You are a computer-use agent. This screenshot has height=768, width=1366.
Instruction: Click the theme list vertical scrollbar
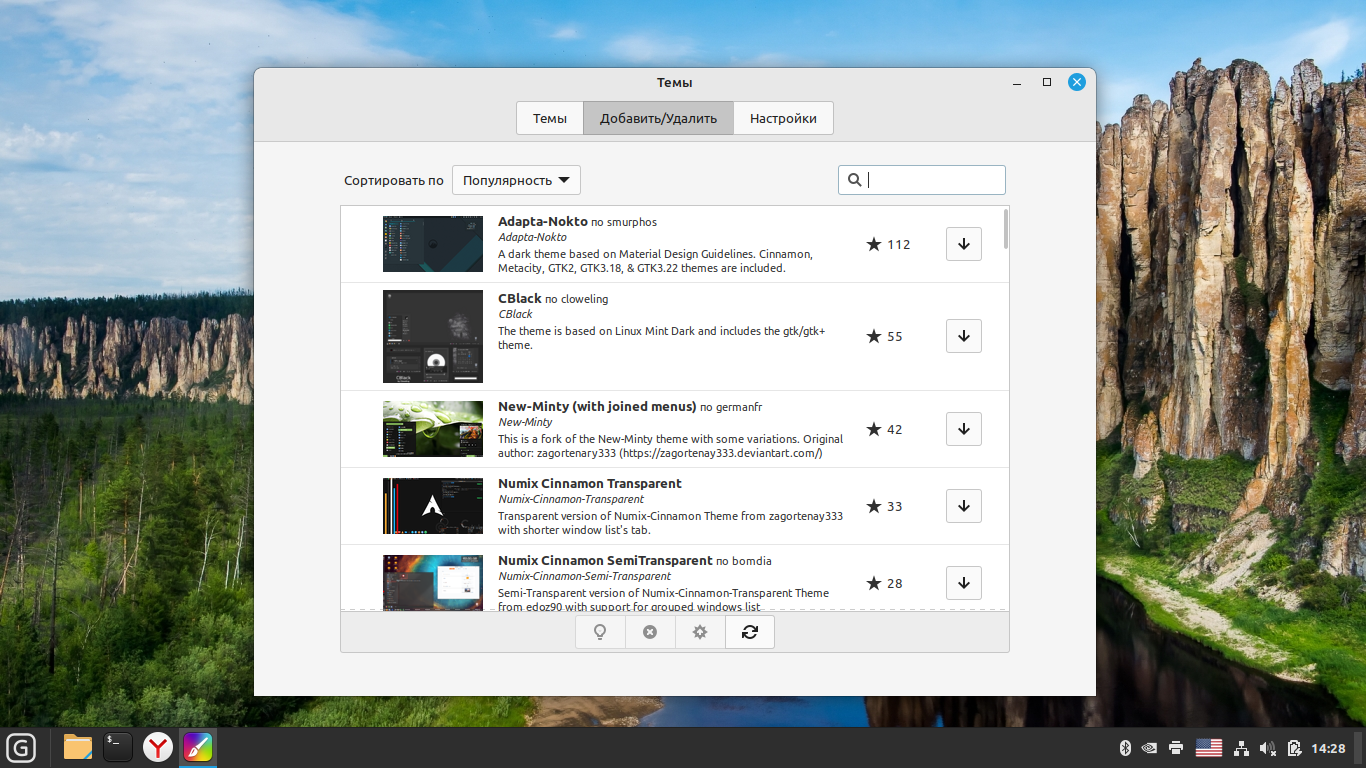(x=1005, y=230)
